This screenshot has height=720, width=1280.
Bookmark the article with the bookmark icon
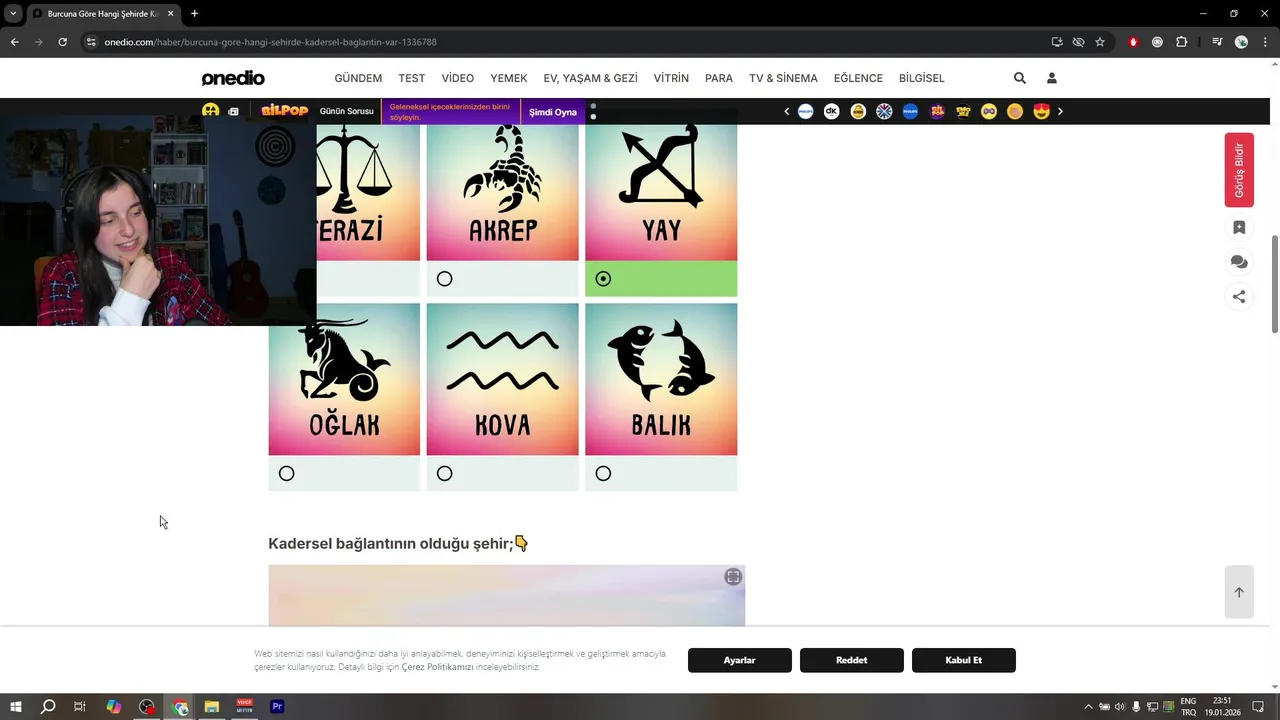click(x=1239, y=228)
